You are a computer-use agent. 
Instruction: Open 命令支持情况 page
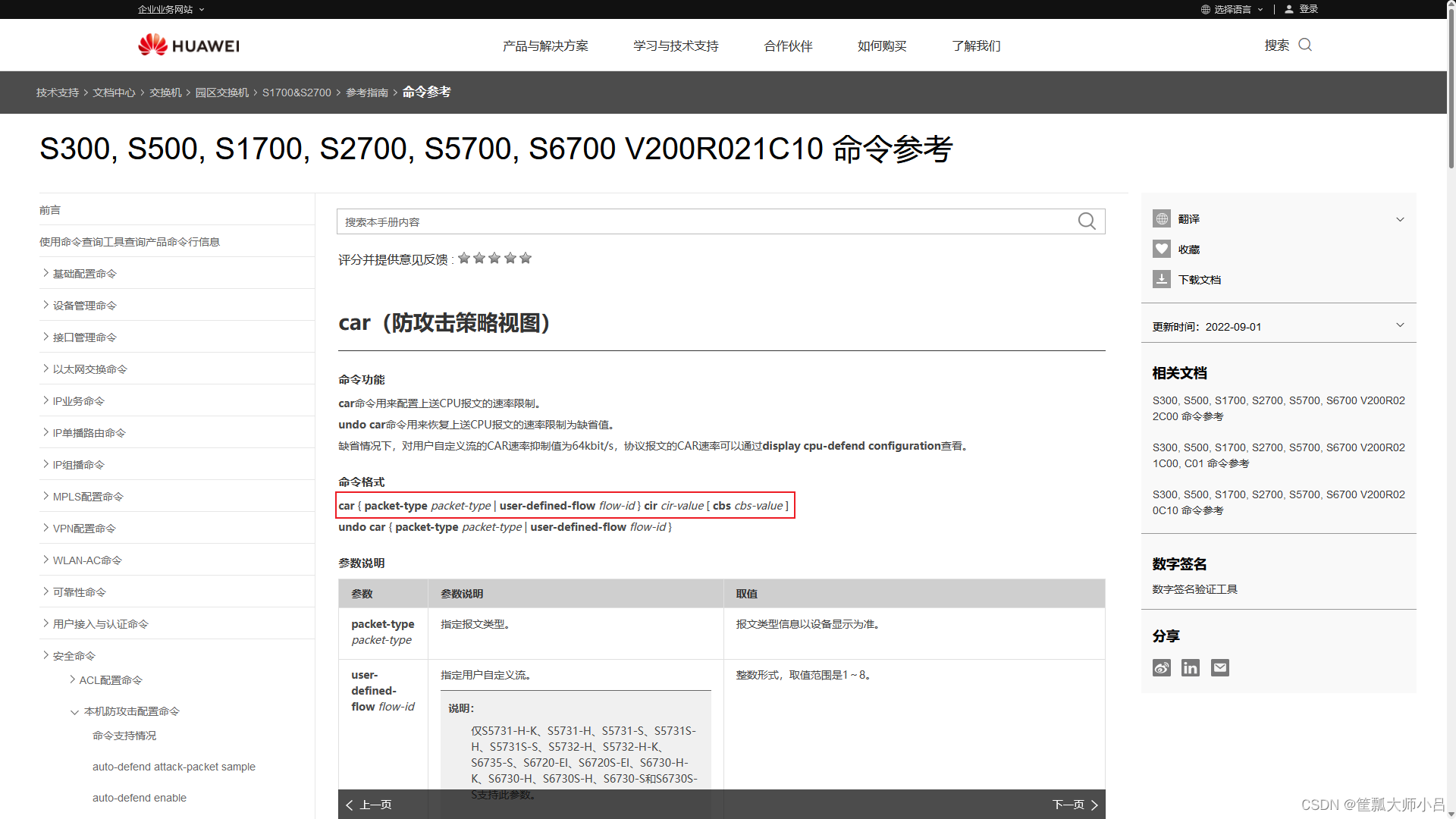point(124,735)
